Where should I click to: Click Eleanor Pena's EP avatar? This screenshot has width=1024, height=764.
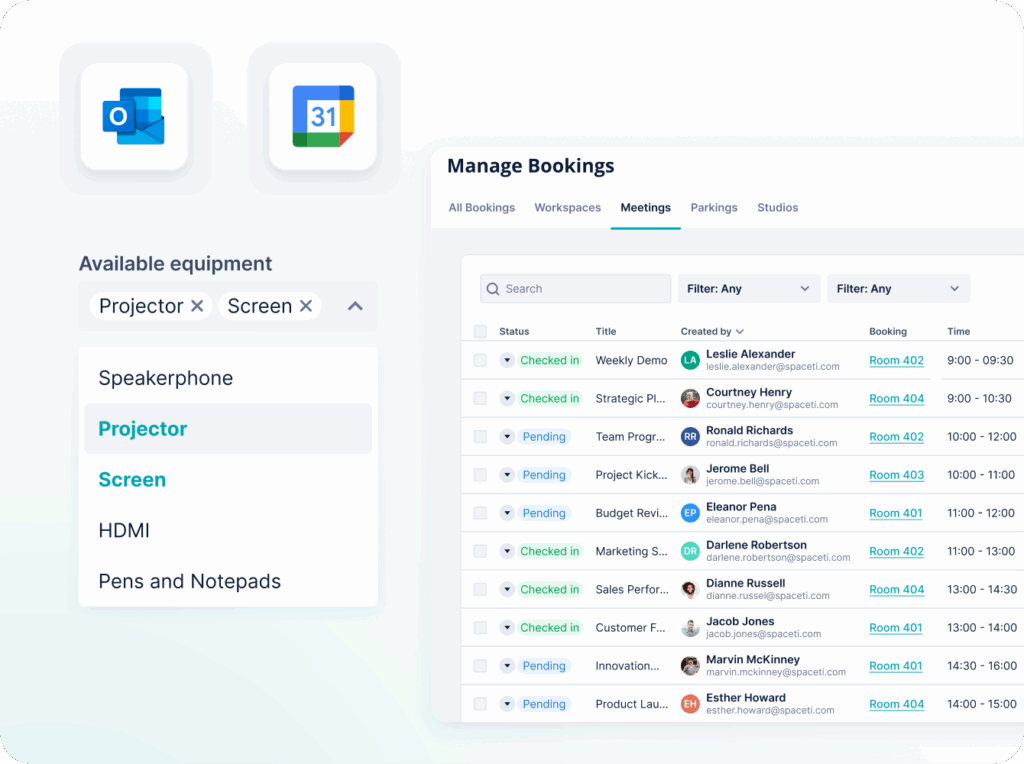coord(690,512)
